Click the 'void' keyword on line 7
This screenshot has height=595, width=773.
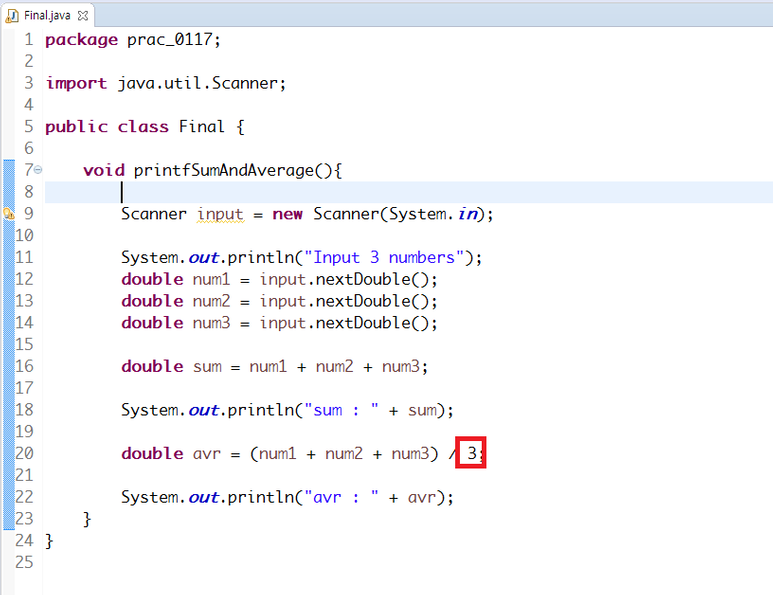[104, 171]
